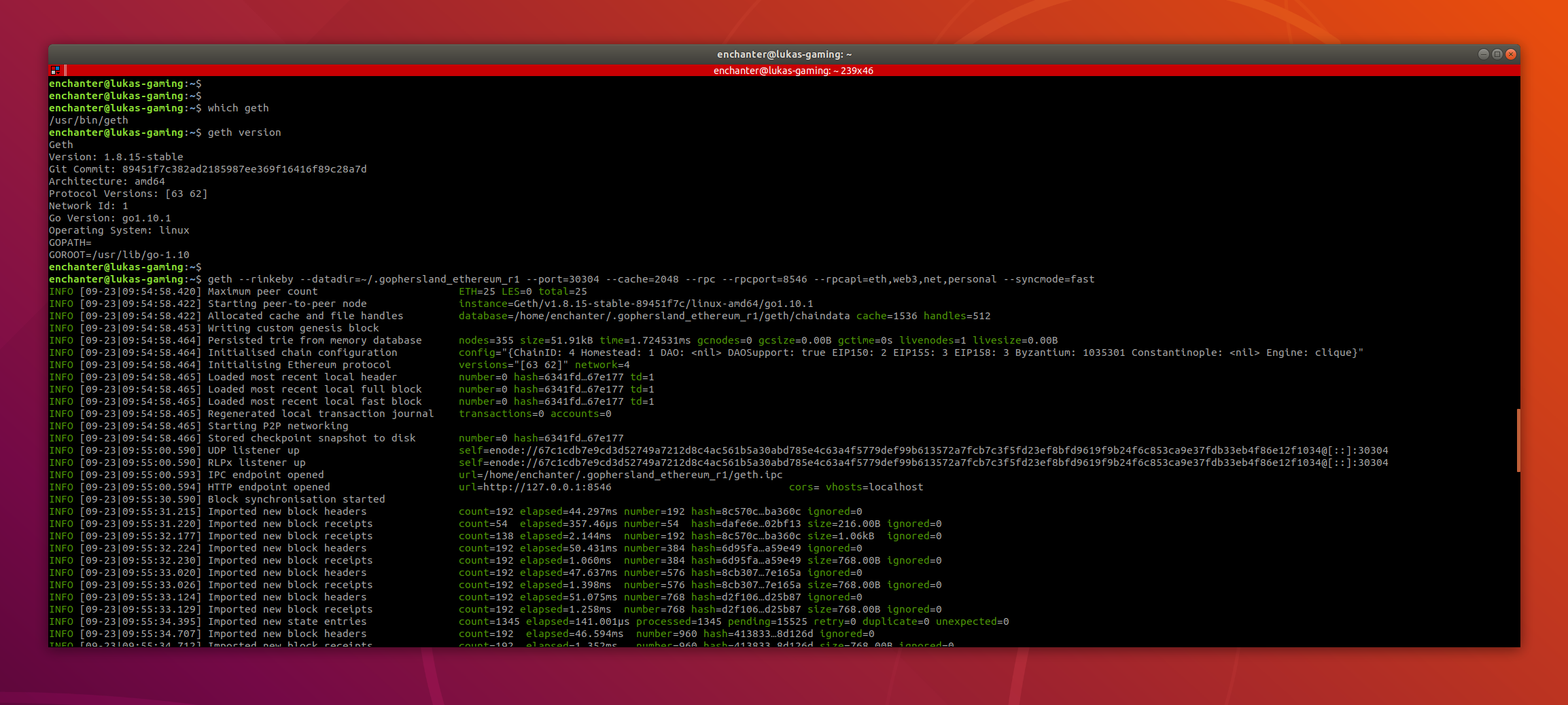Viewport: 1568px width, 705px height.
Task: Click 'Stored checkpoint snapshot to disk' message
Action: [x=312, y=438]
